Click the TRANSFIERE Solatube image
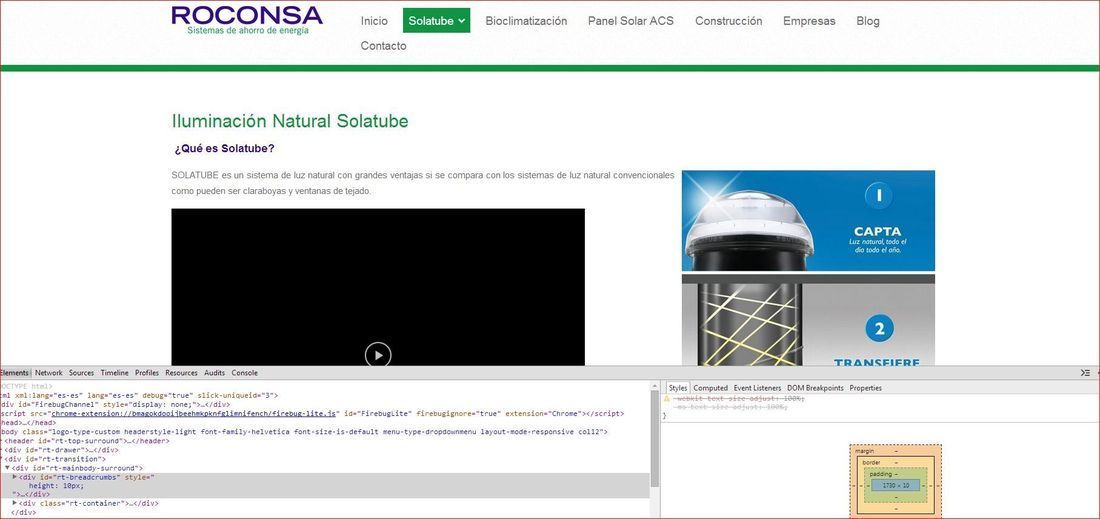1100x519 pixels. (808, 321)
